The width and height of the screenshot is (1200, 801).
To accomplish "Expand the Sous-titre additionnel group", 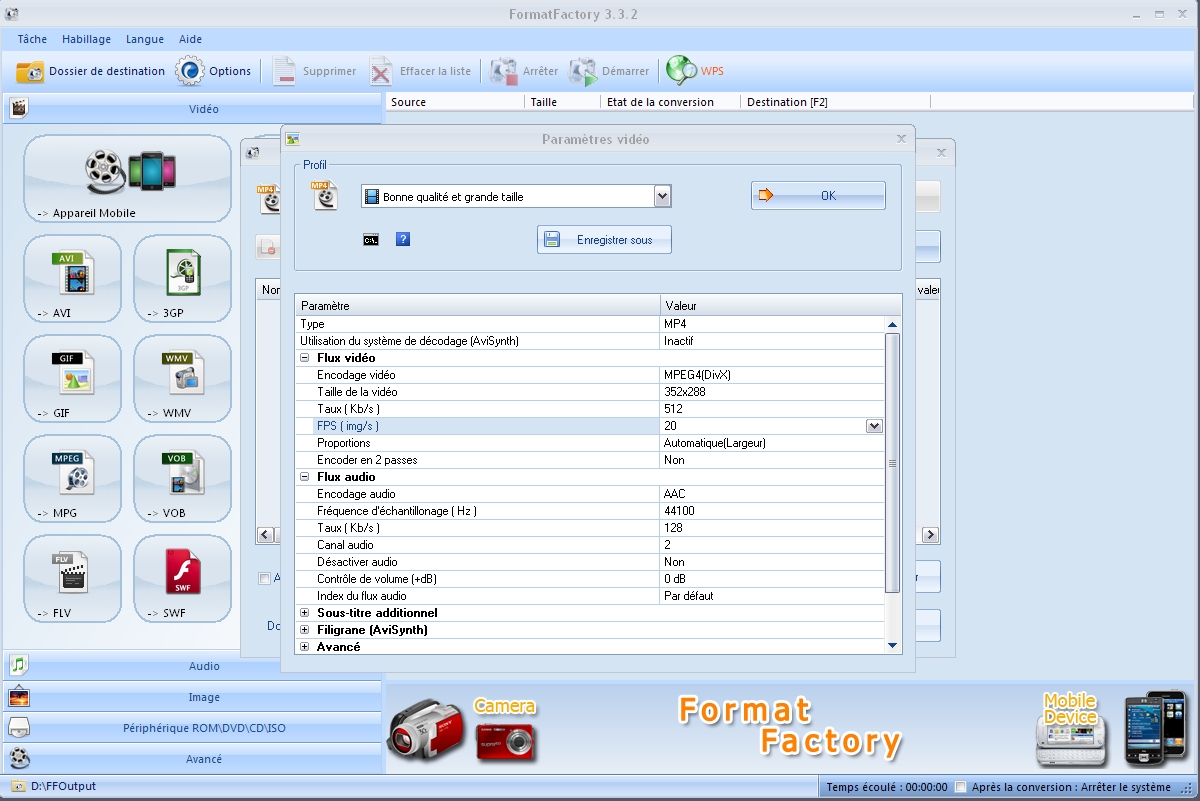I will 305,613.
